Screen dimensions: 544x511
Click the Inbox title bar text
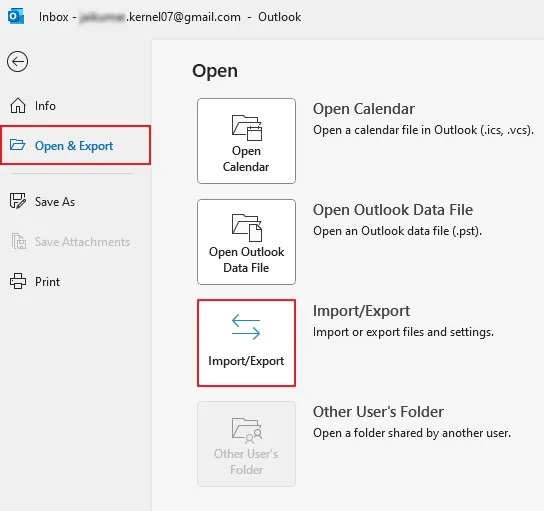(170, 17)
